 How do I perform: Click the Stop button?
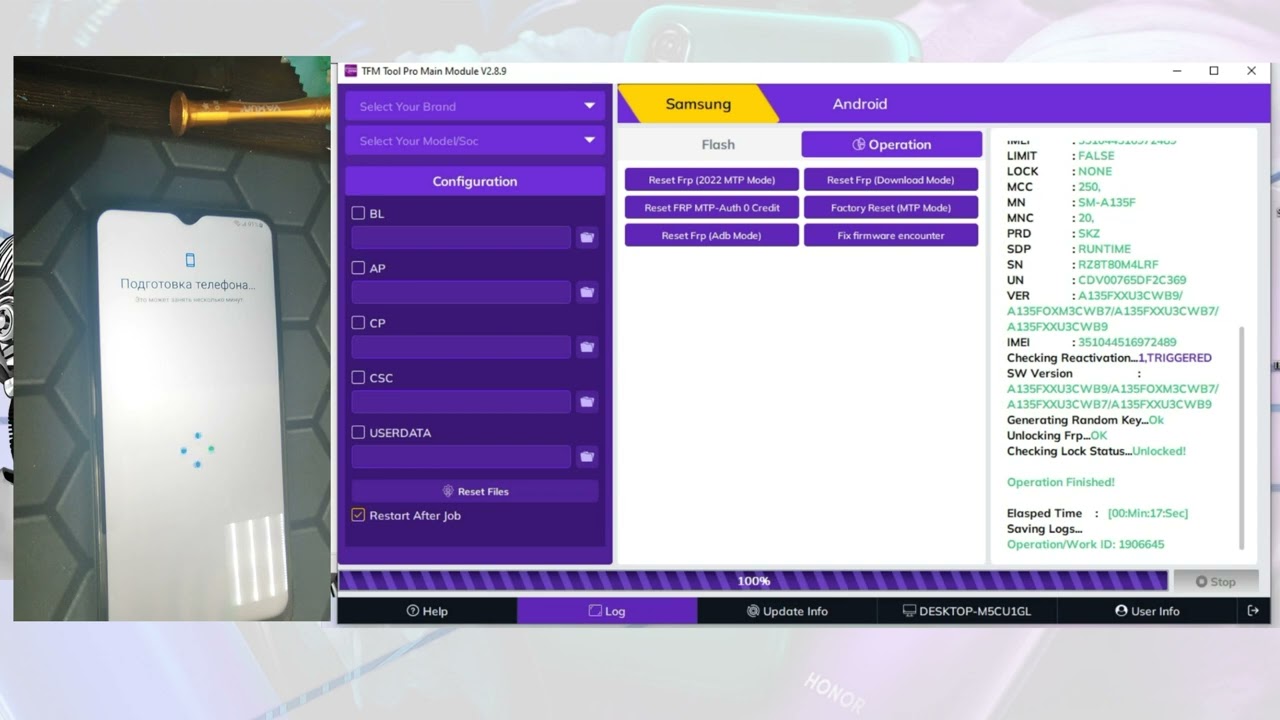[x=1215, y=581]
